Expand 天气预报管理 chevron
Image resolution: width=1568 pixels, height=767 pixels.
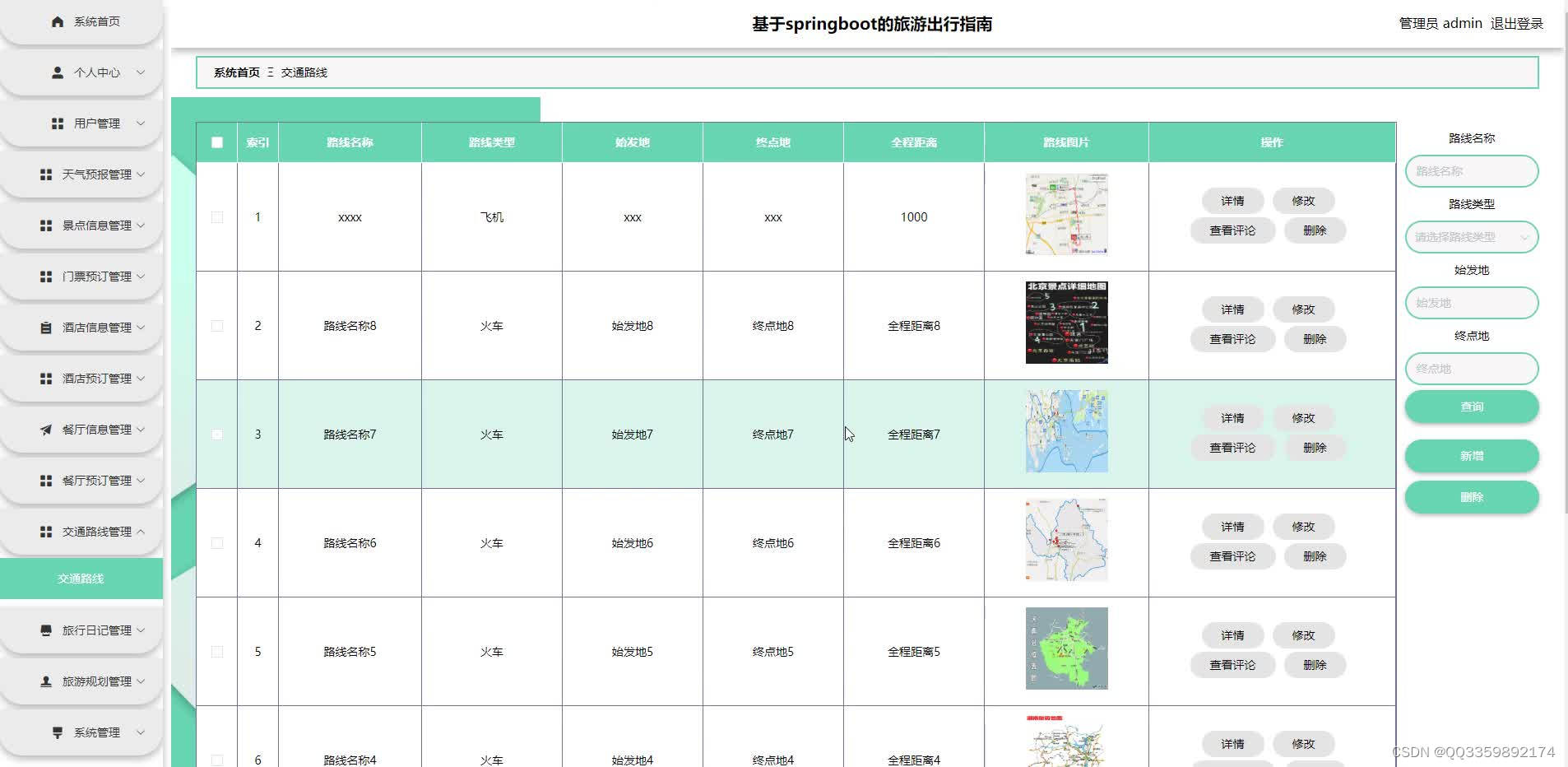141,174
